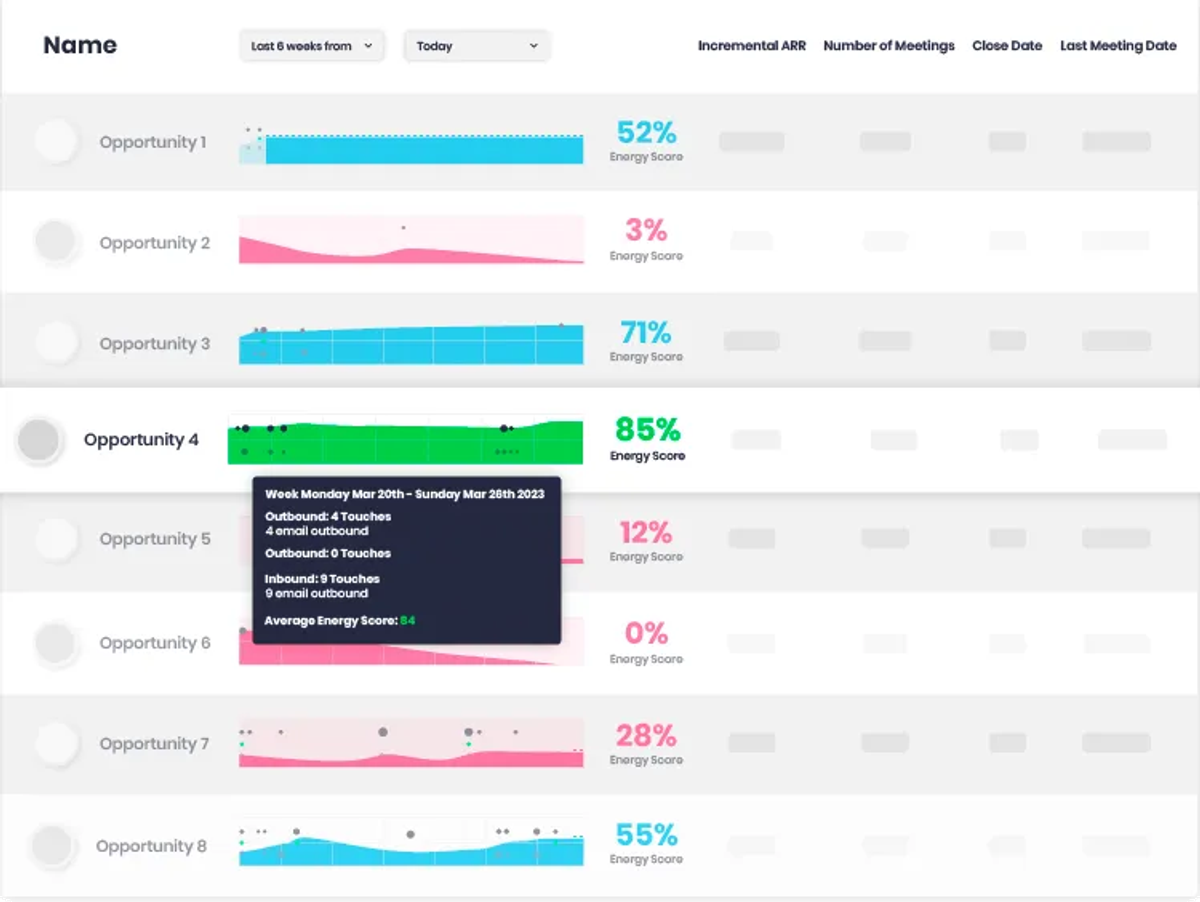Click the 55% energy score
Viewport: 1200px width, 902px height.
(x=646, y=834)
